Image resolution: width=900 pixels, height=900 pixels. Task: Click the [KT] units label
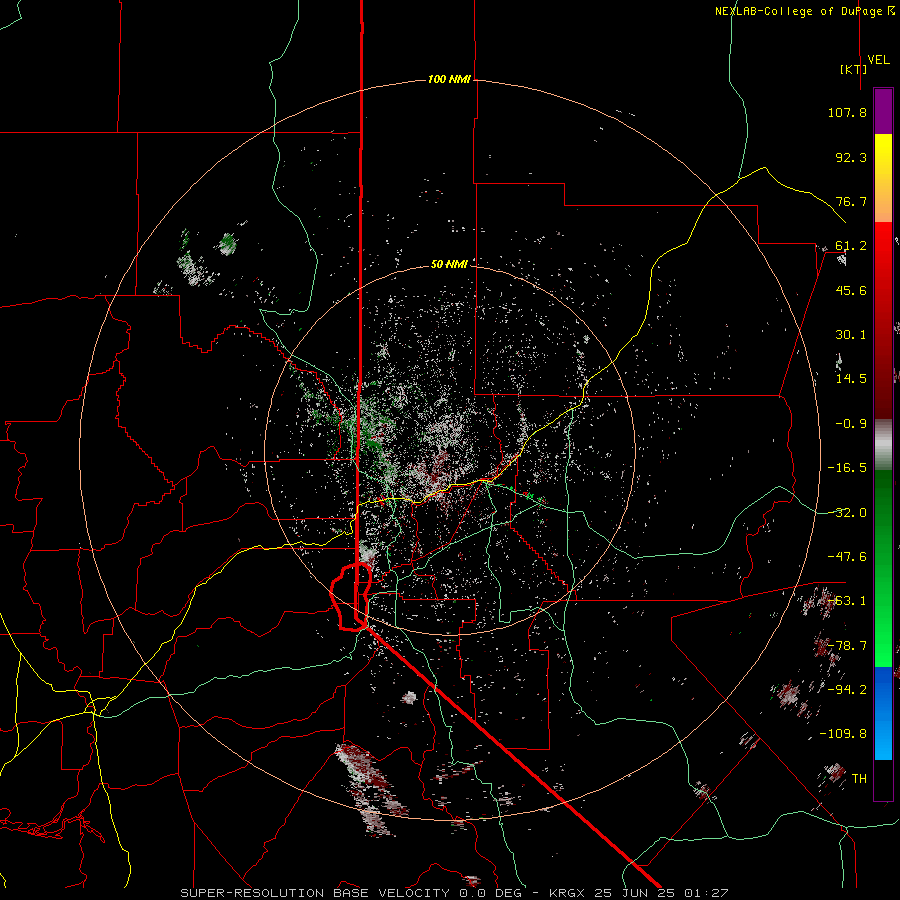854,69
